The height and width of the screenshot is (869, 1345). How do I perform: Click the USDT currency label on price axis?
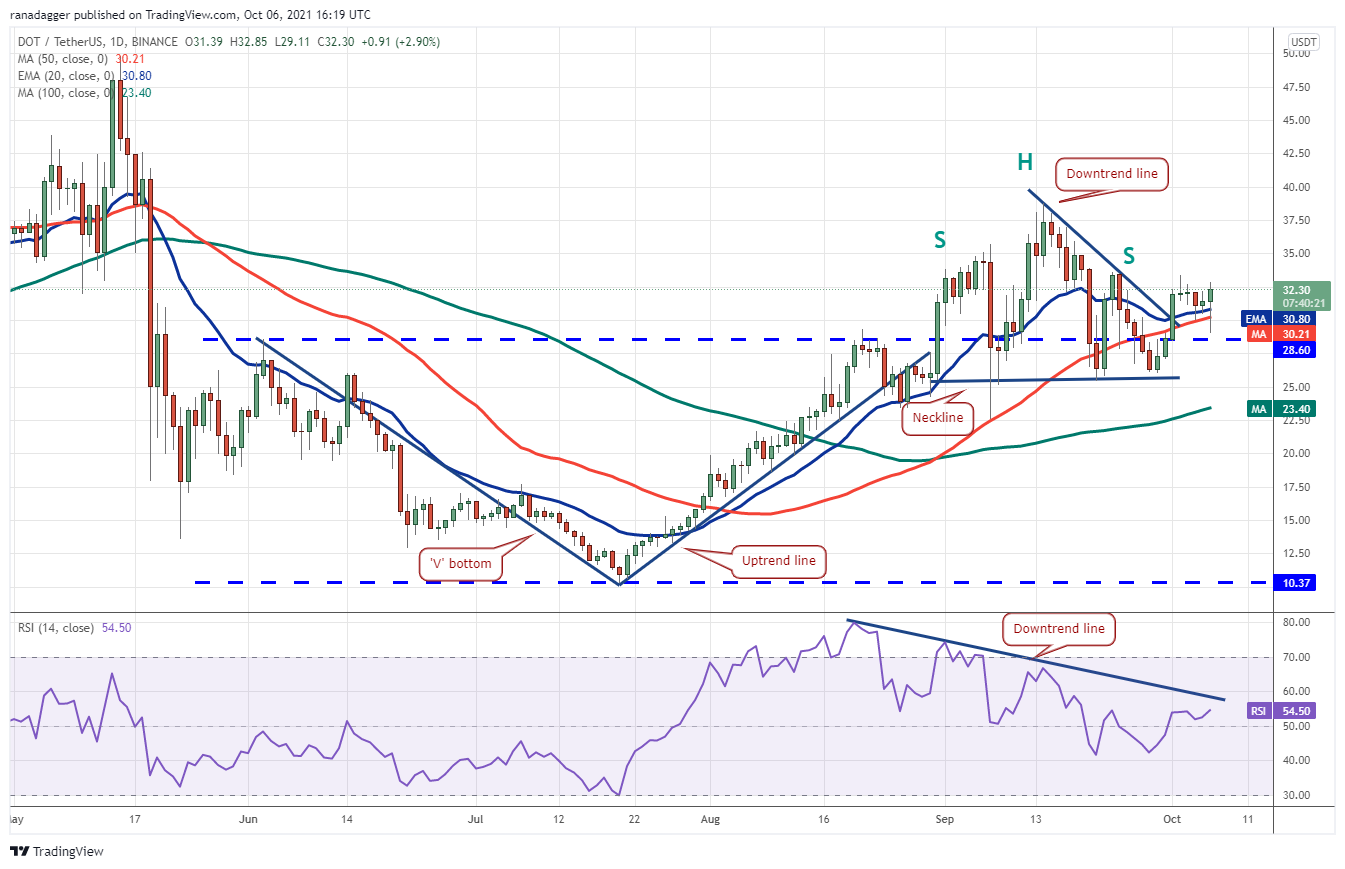1303,42
